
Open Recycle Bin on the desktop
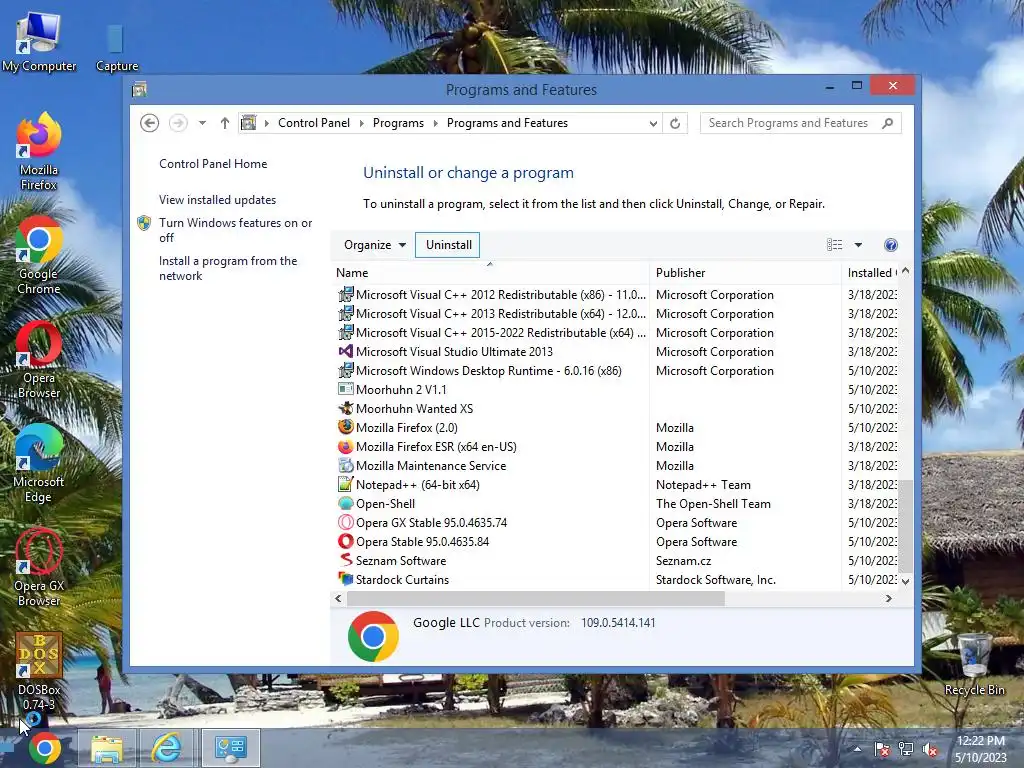click(x=974, y=665)
